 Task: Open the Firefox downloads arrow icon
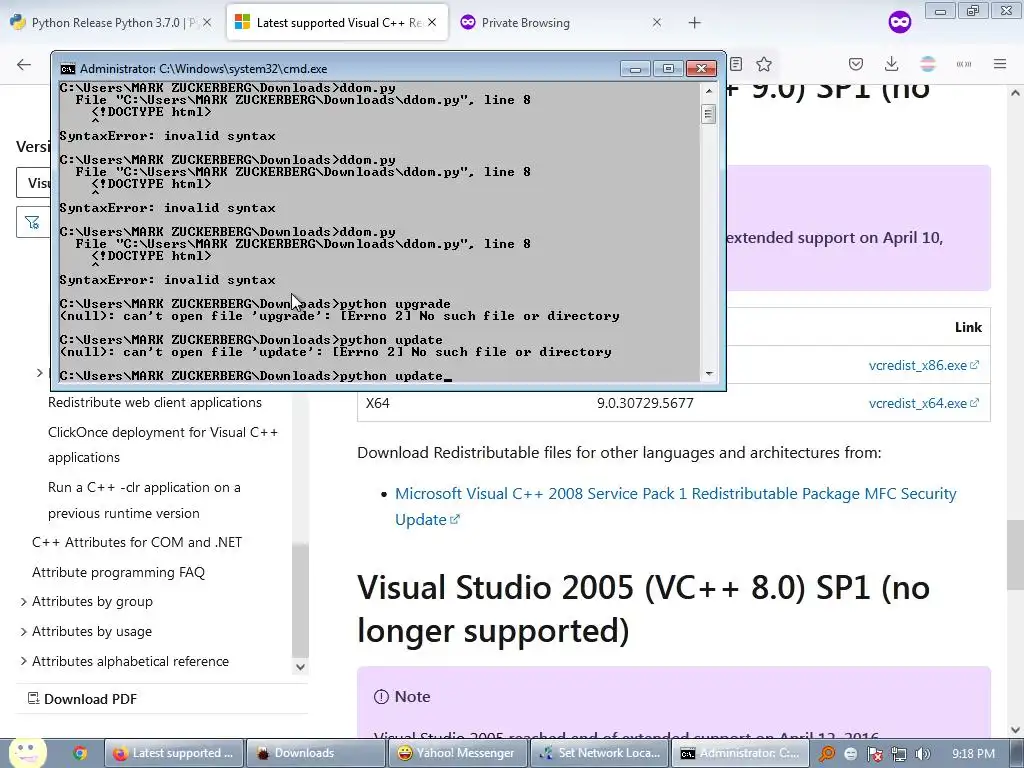click(891, 64)
